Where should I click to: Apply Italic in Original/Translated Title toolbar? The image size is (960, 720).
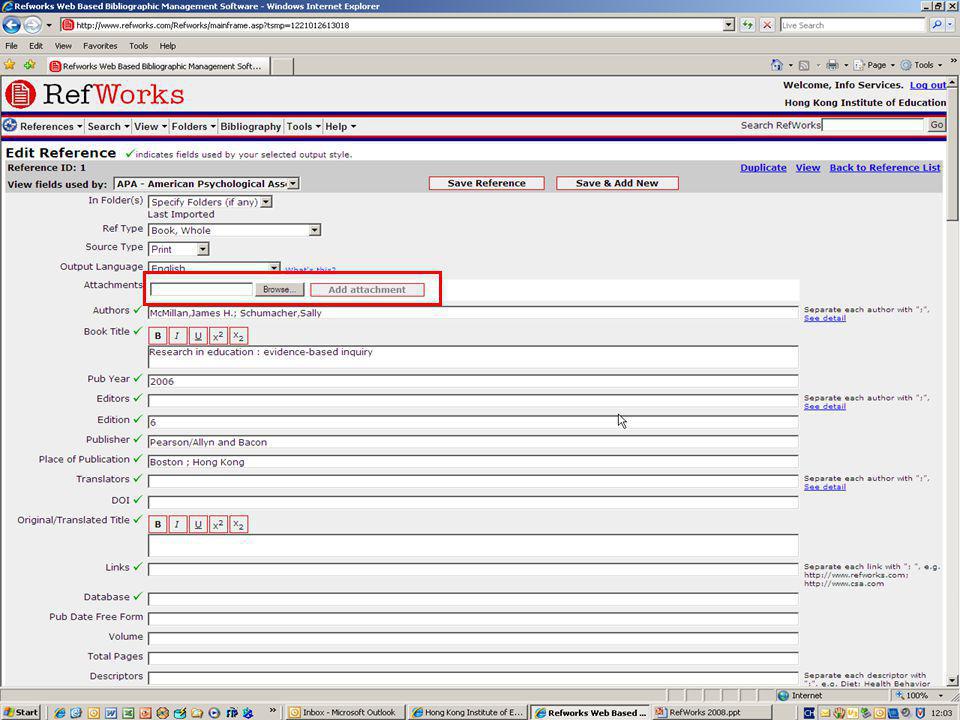coord(178,525)
